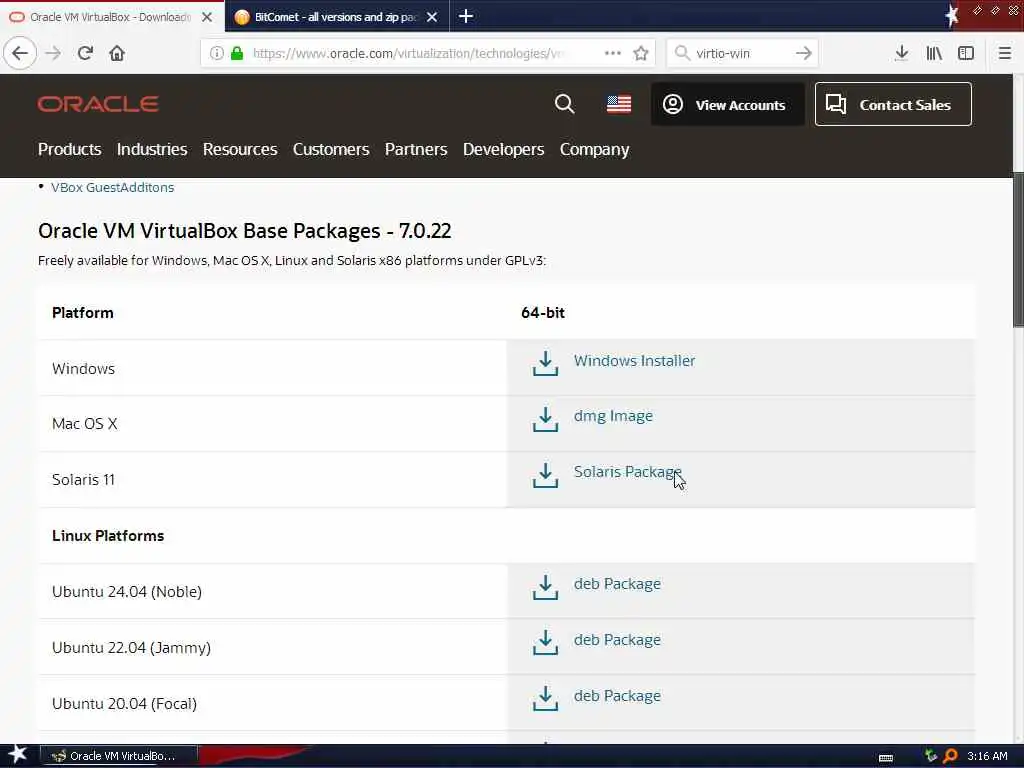This screenshot has height=768, width=1024.
Task: Open the Firefox downloads panel
Action: tap(902, 53)
